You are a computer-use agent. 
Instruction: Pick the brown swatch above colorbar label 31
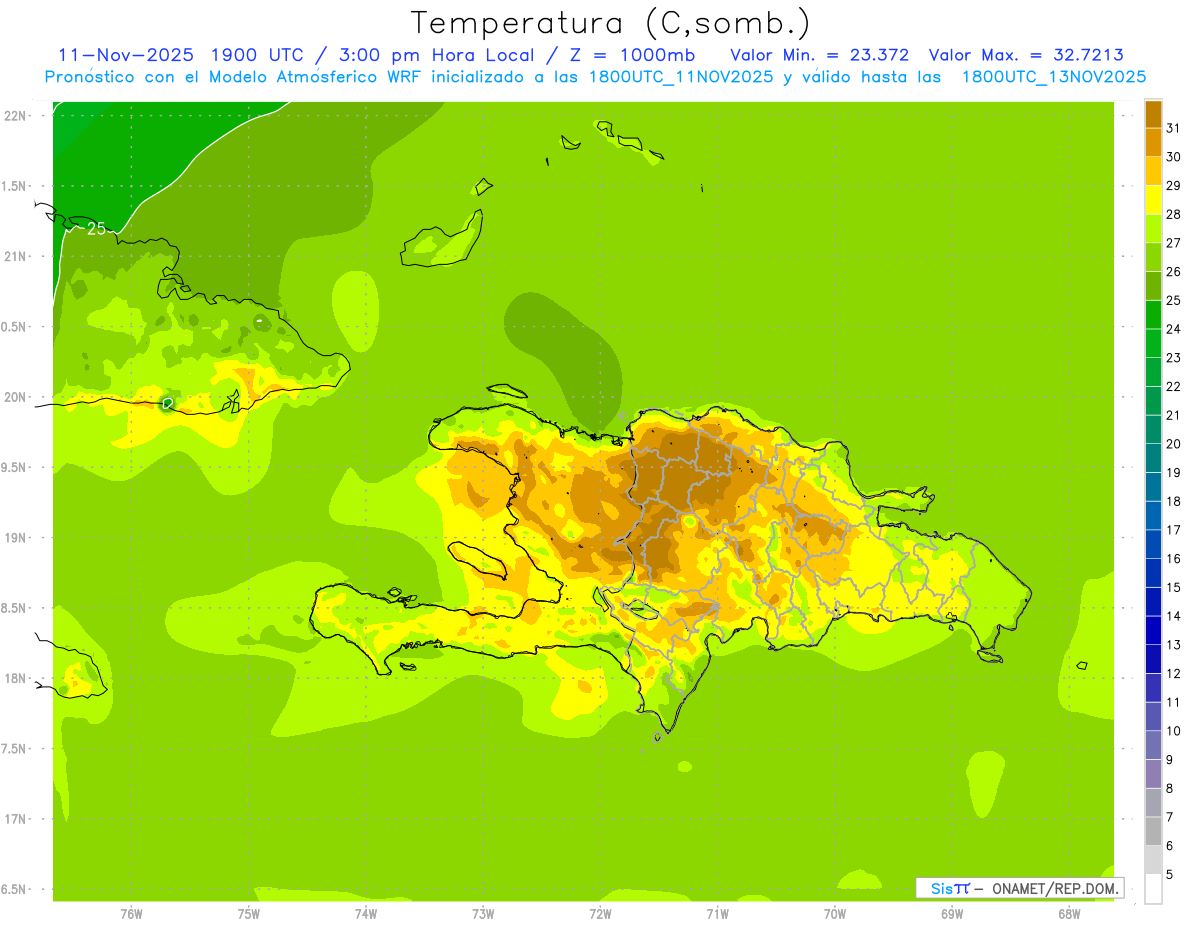coord(1153,114)
